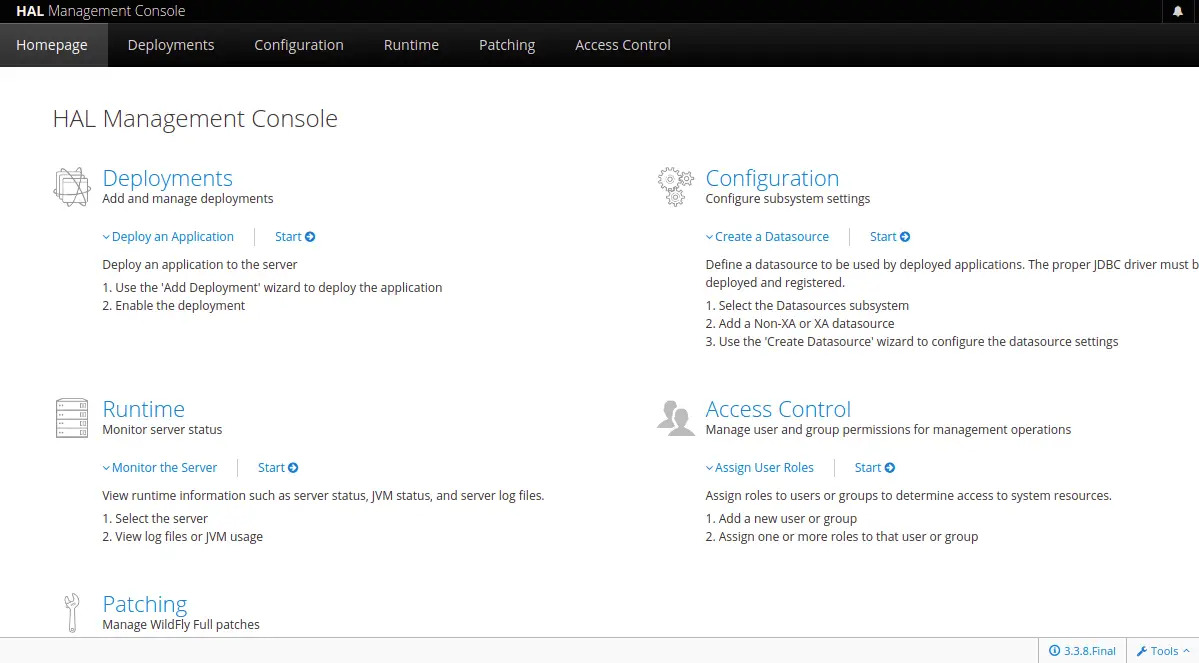
Task: Open the Access Control navigation tab
Action: point(622,45)
